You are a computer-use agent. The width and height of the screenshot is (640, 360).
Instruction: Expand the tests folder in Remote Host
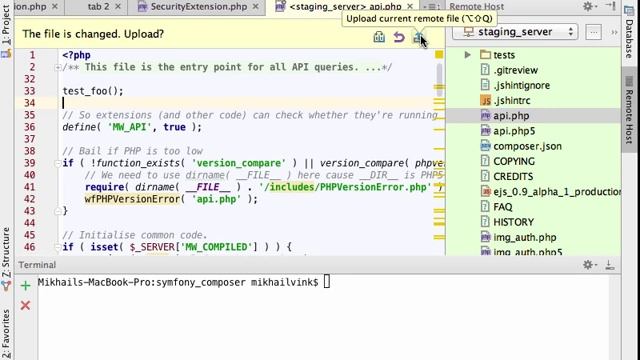pos(468,54)
